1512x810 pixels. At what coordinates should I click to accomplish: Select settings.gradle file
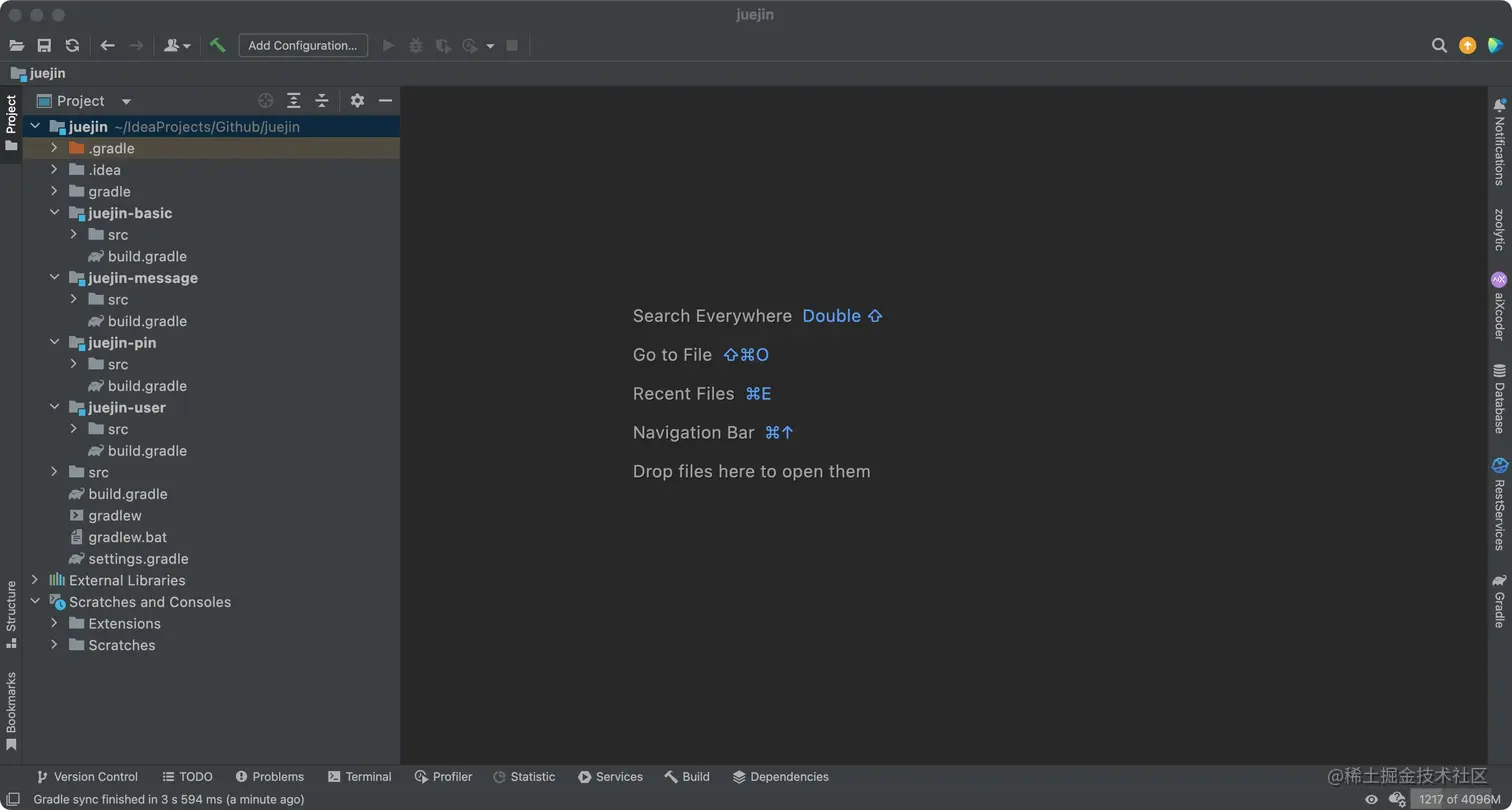click(138, 559)
